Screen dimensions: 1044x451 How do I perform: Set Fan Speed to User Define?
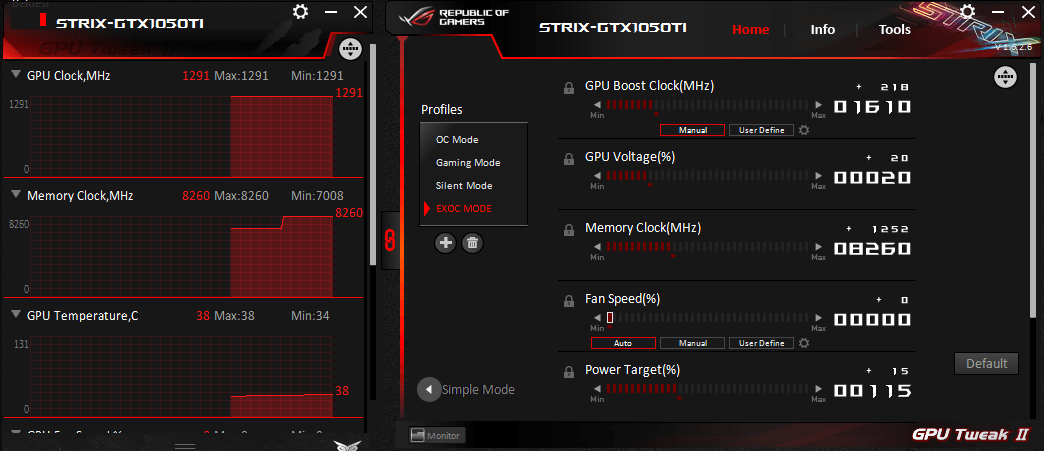click(762, 343)
